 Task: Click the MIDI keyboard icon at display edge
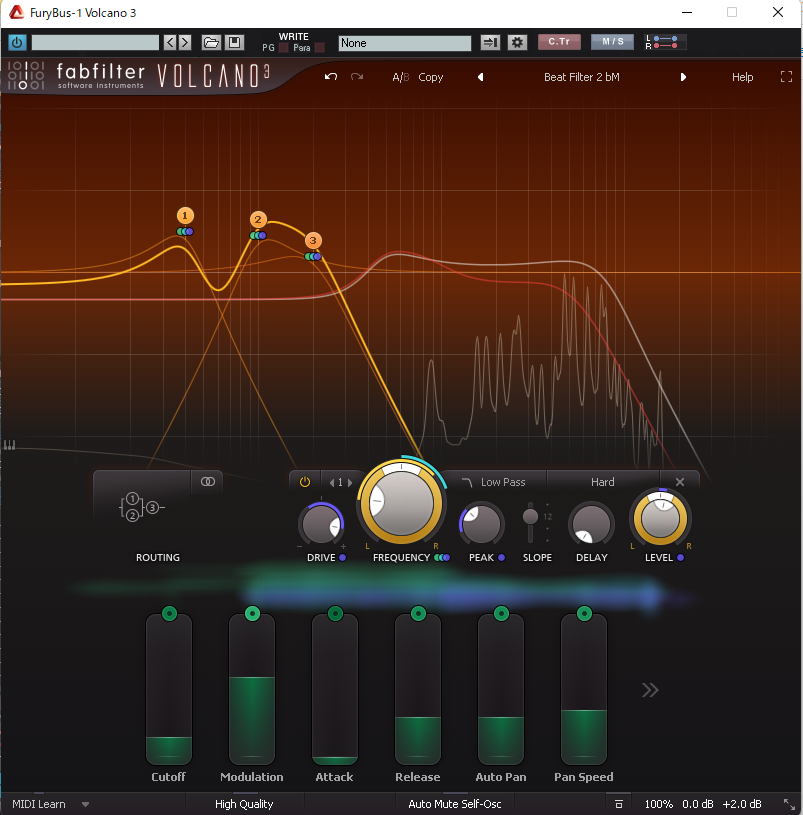pyautogui.click(x=9, y=445)
